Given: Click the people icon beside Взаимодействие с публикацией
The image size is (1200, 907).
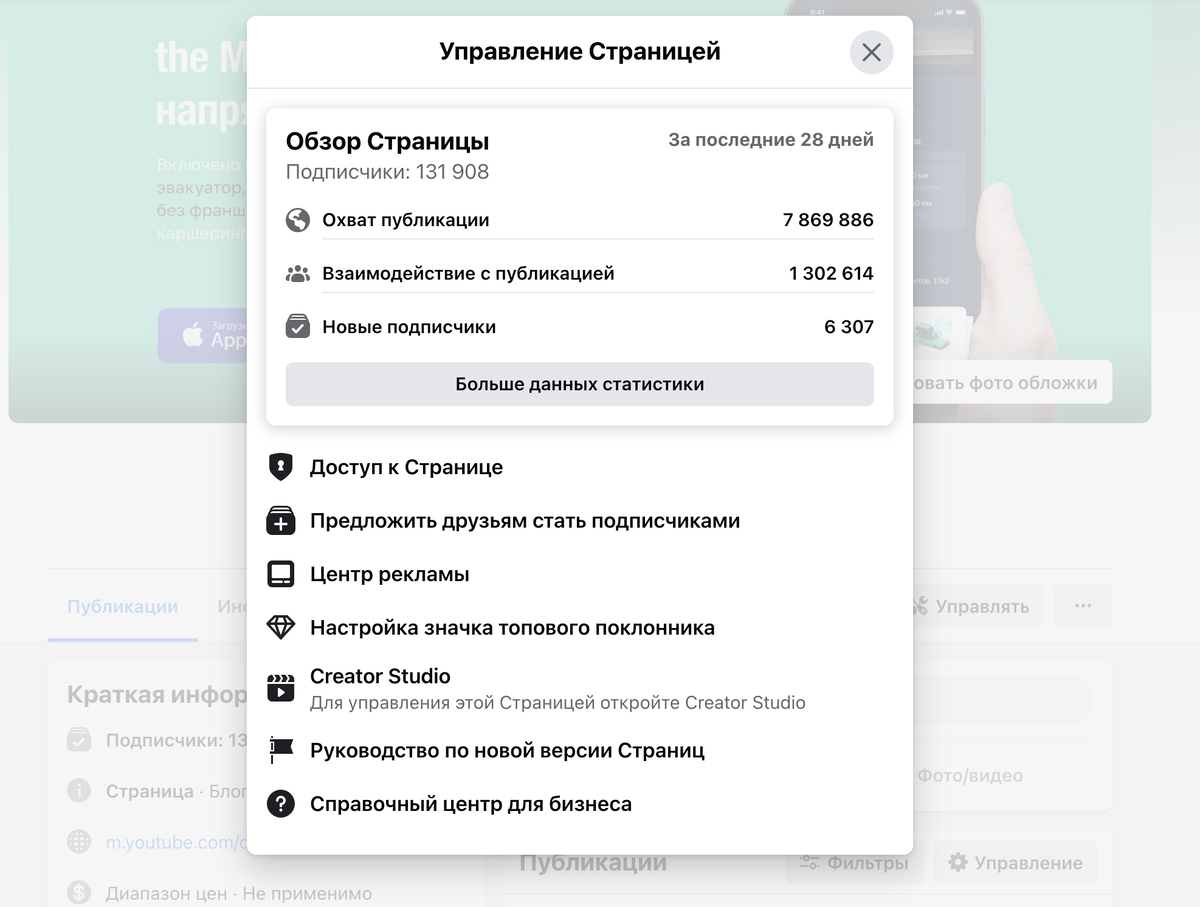Looking at the screenshot, I should 298,273.
